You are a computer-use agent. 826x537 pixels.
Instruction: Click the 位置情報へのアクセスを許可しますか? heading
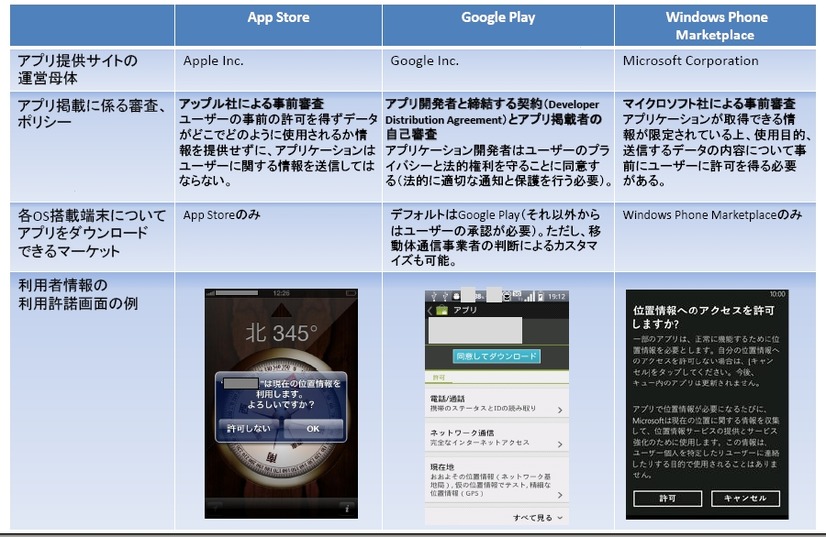point(704,317)
